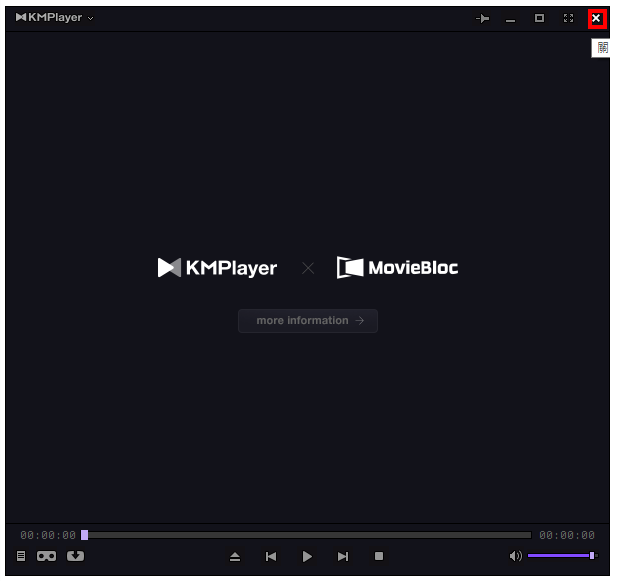Click the seek bar timeline

(x=307, y=535)
